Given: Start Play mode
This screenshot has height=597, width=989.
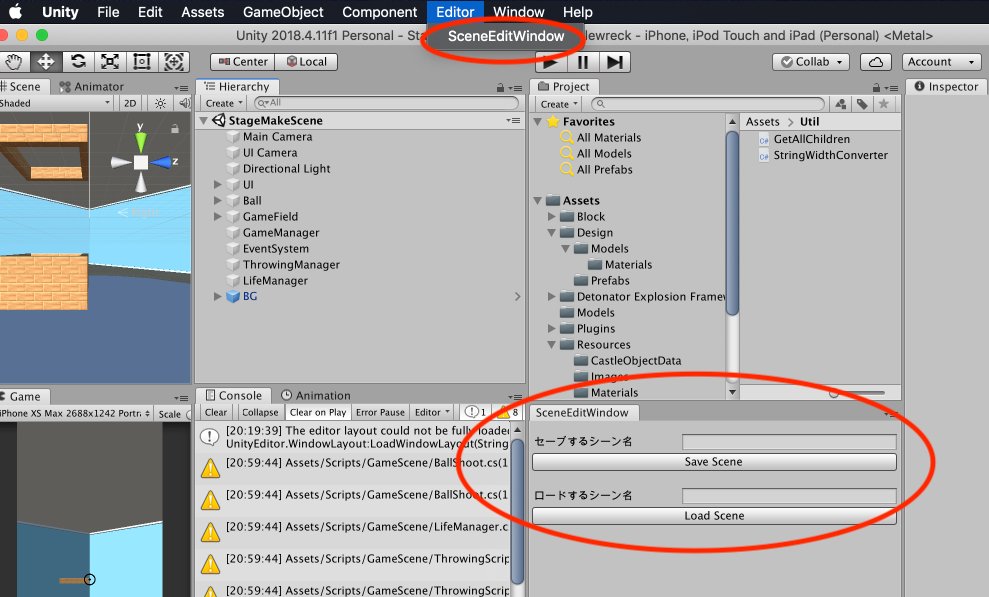Looking at the screenshot, I should (551, 62).
